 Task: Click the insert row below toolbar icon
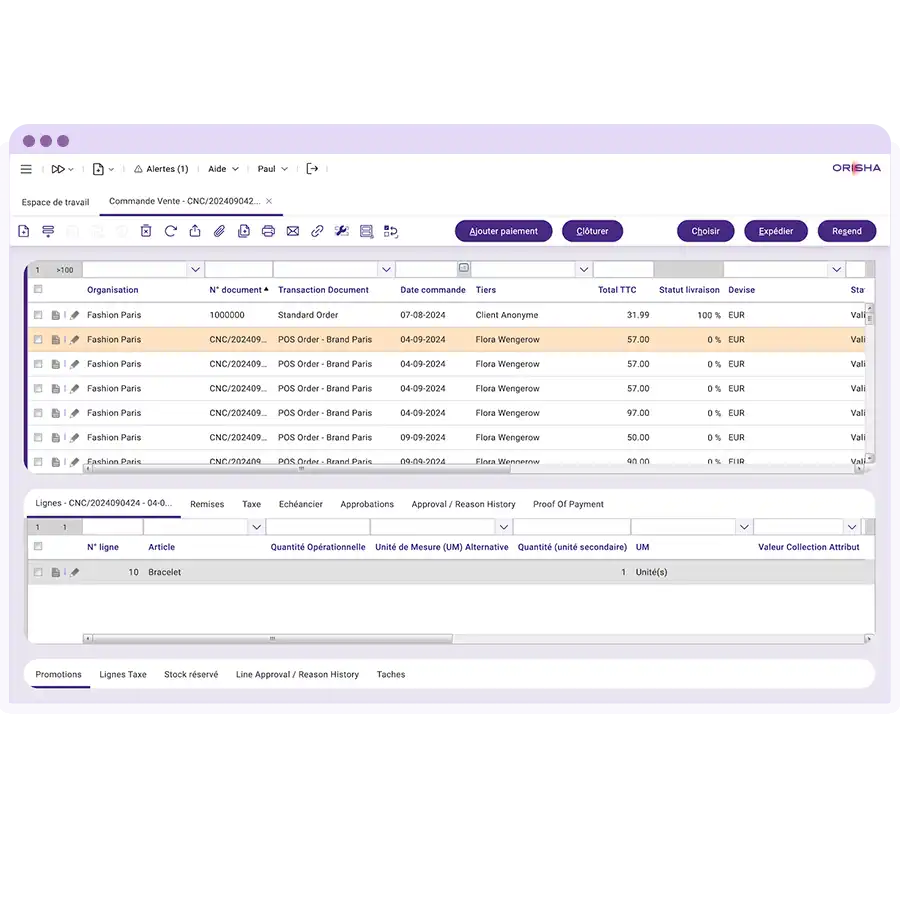pyautogui.click(x=48, y=231)
